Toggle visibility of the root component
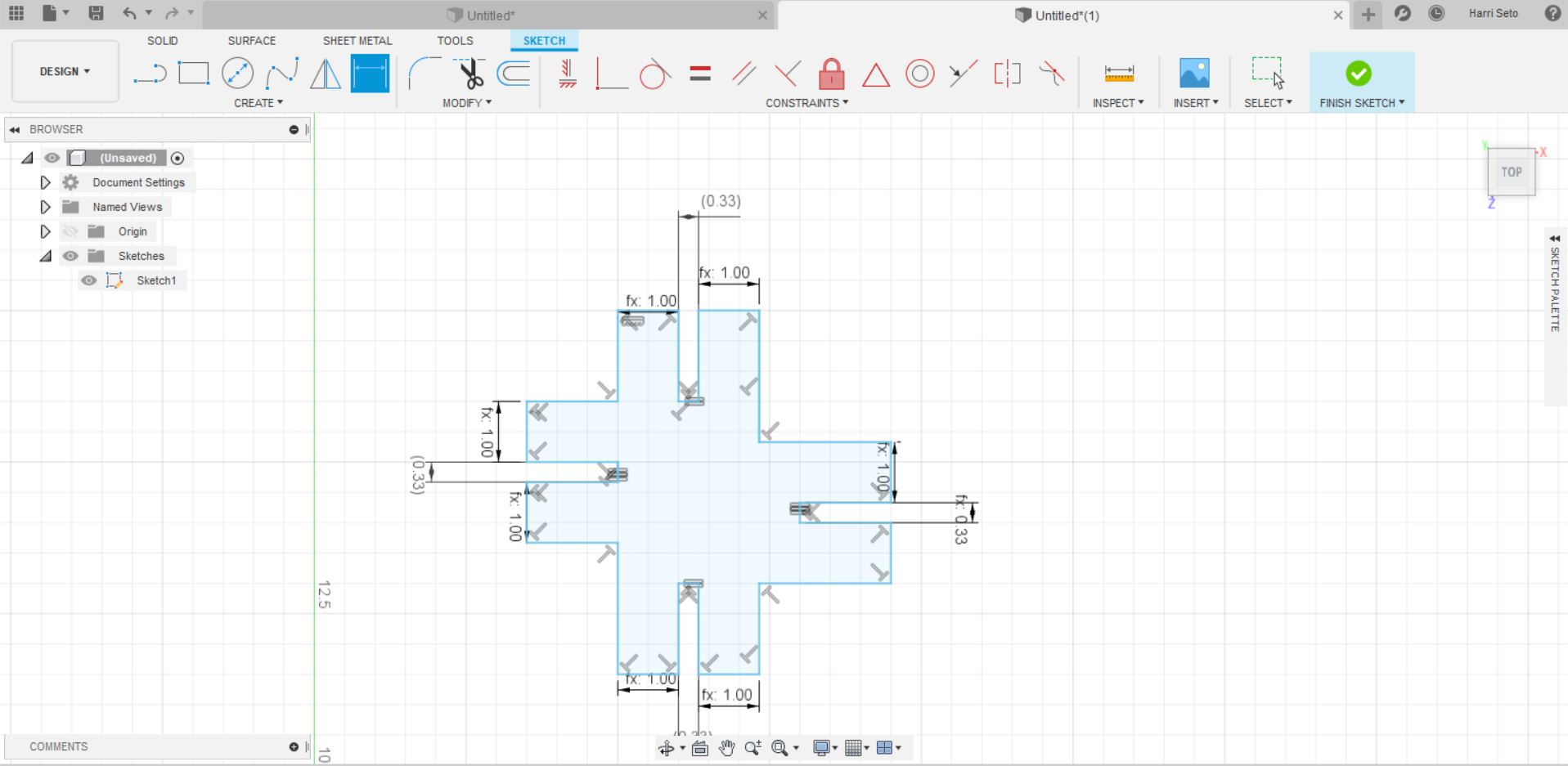 52,158
